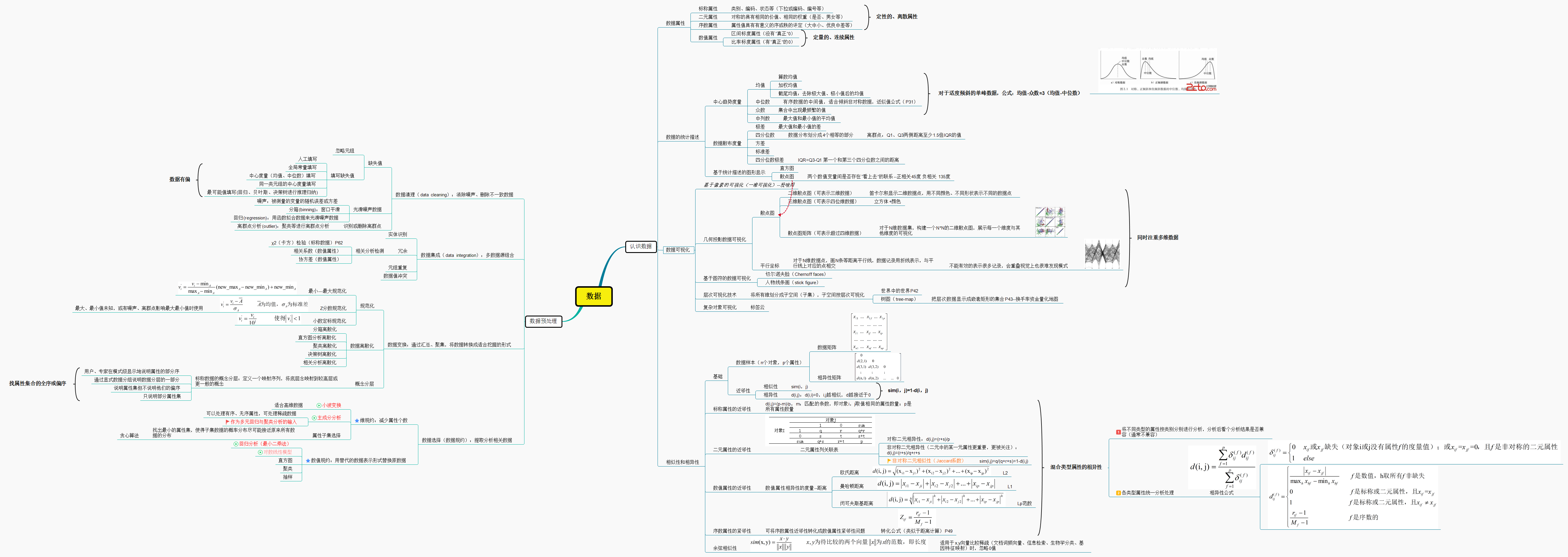The width and height of the screenshot is (1568, 557).
Task: Select the 认识数据 main branch node
Action: click(x=640, y=246)
